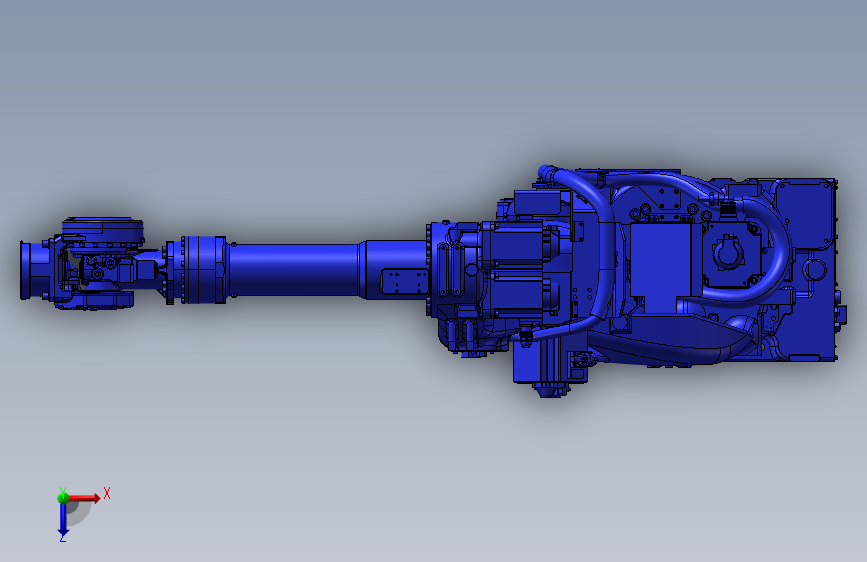The height and width of the screenshot is (562, 867).
Task: Click the blue Z axis arrow of triad
Action: click(63, 520)
